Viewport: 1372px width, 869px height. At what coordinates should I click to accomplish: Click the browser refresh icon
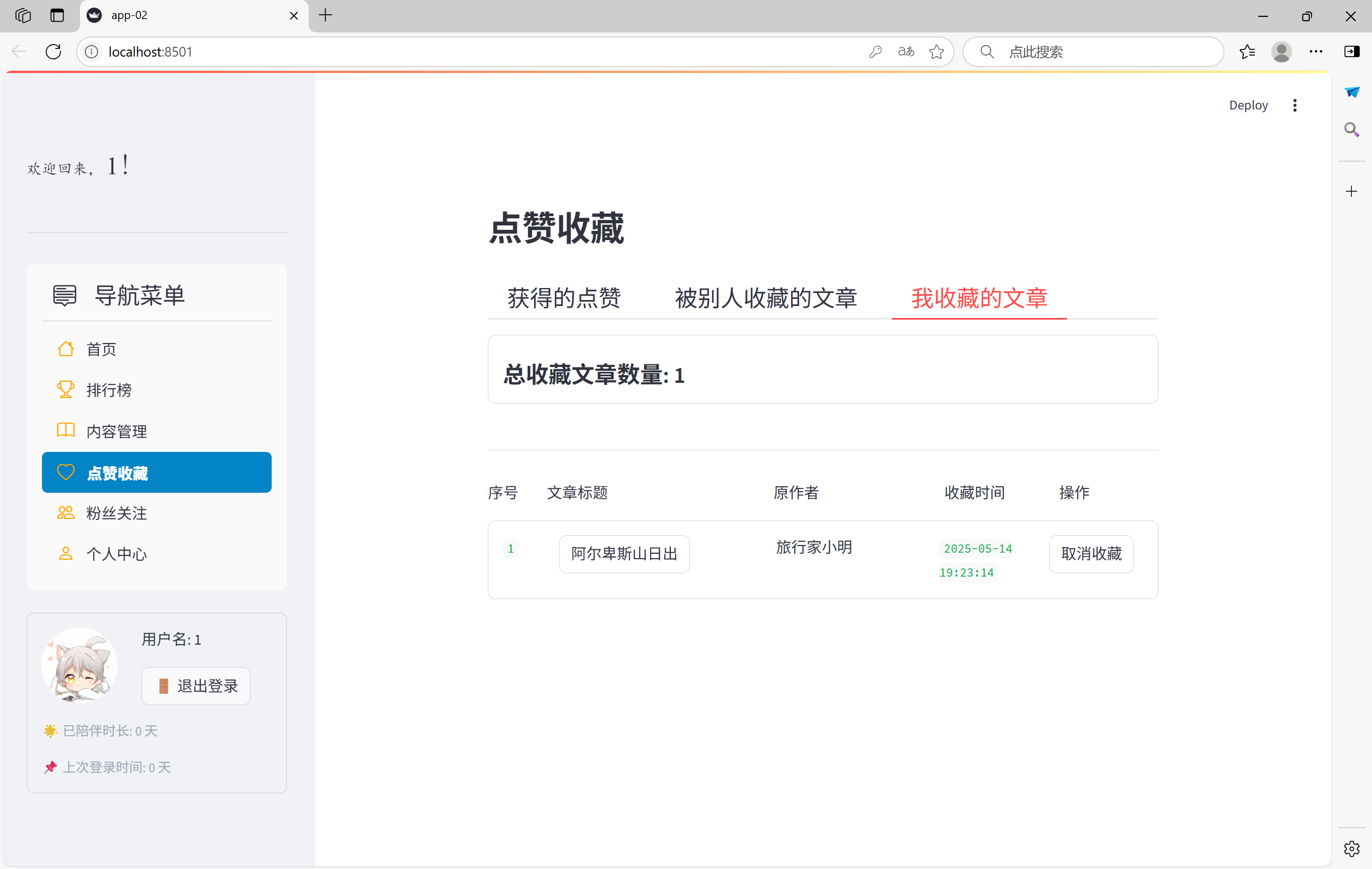click(x=53, y=52)
